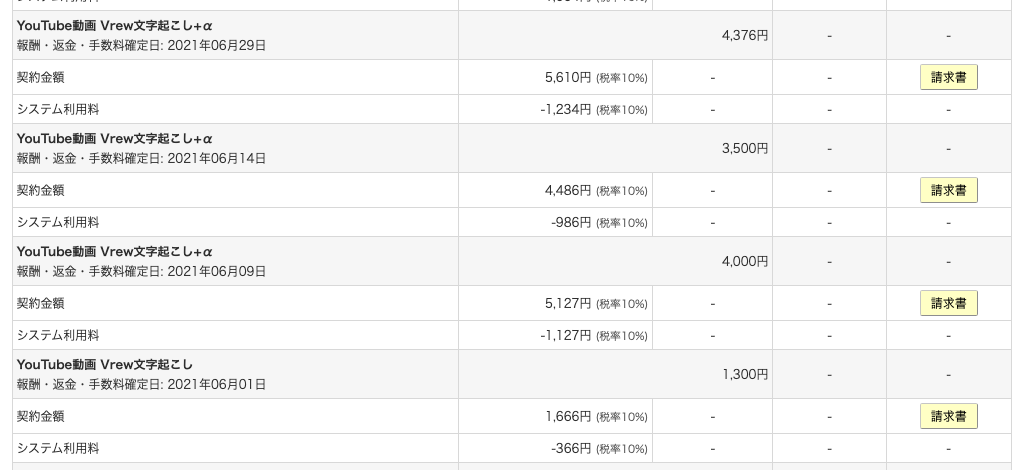Open the 請求書 for the 1,666円 contract

click(x=948, y=416)
